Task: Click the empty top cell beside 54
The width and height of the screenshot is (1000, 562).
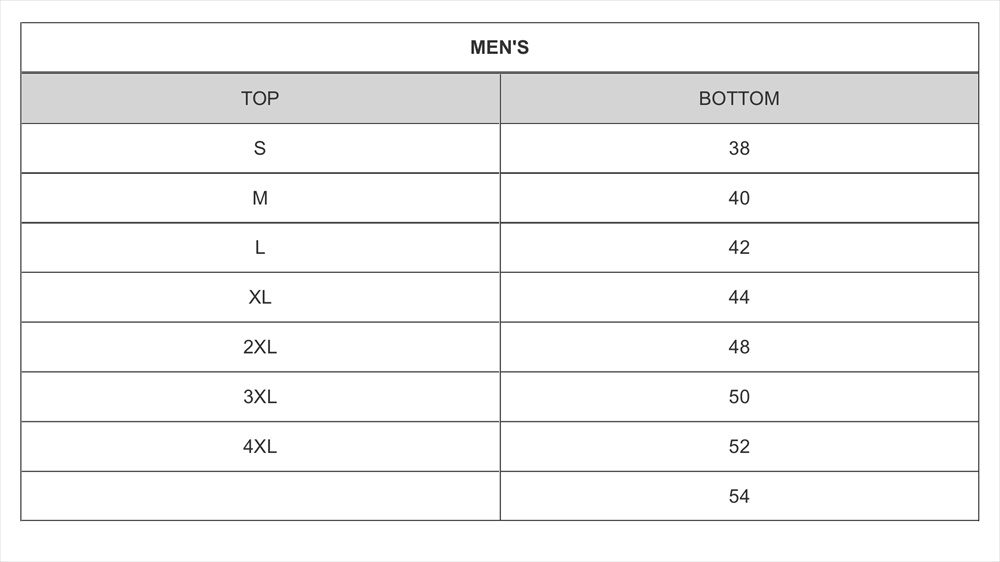Action: coord(260,496)
